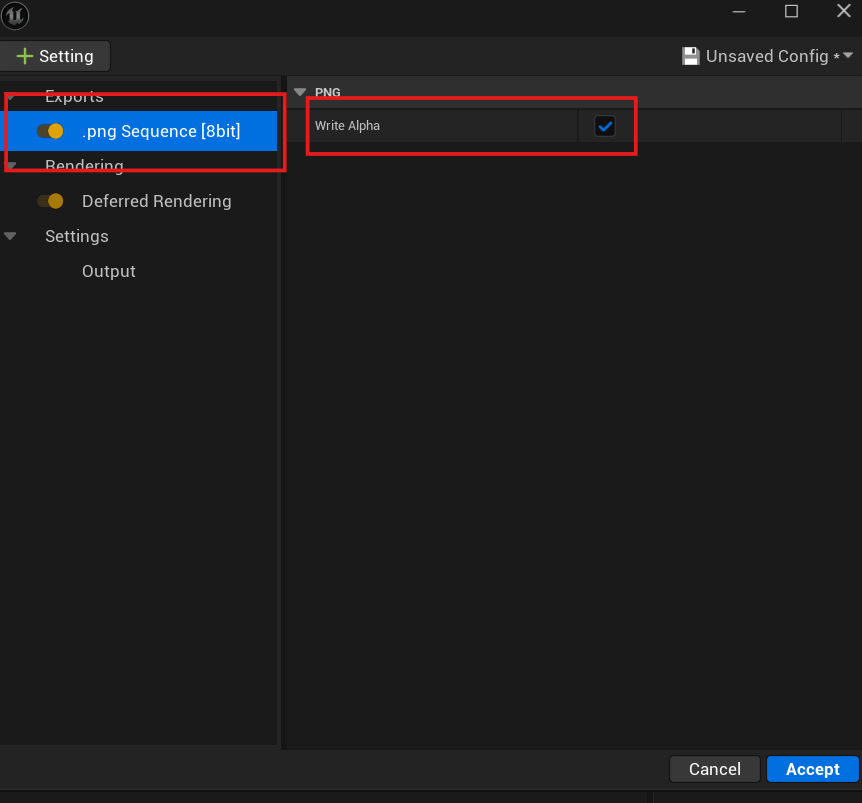Select the Output settings entry

coord(109,271)
